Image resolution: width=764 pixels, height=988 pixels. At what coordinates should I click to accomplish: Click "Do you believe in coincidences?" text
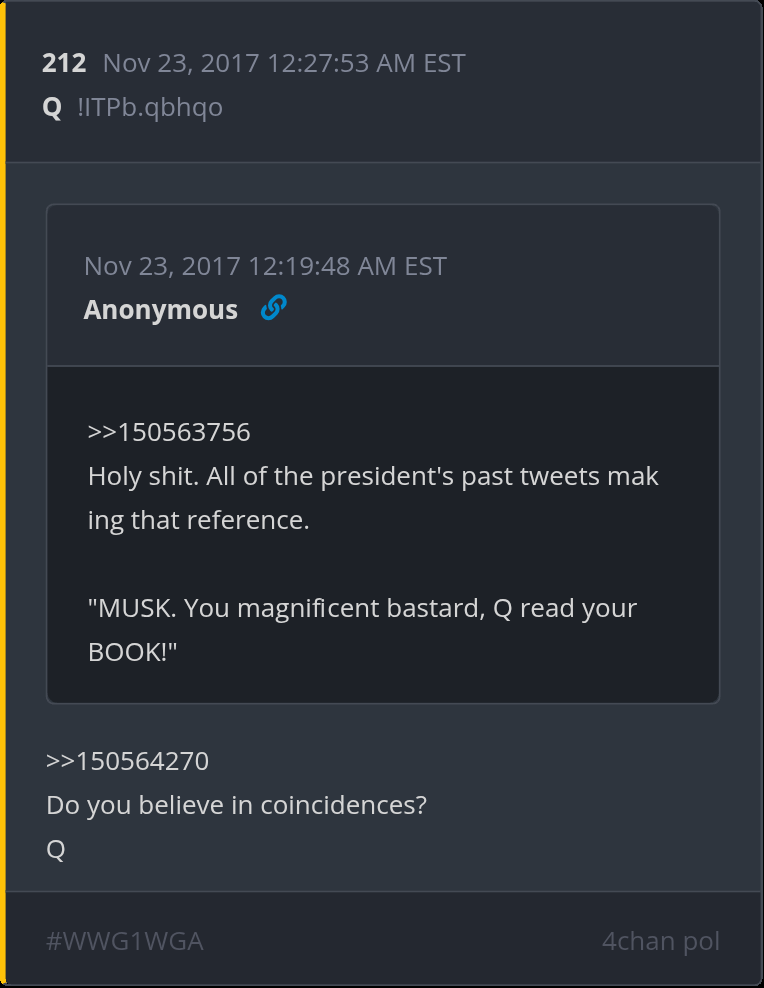pyautogui.click(x=236, y=805)
